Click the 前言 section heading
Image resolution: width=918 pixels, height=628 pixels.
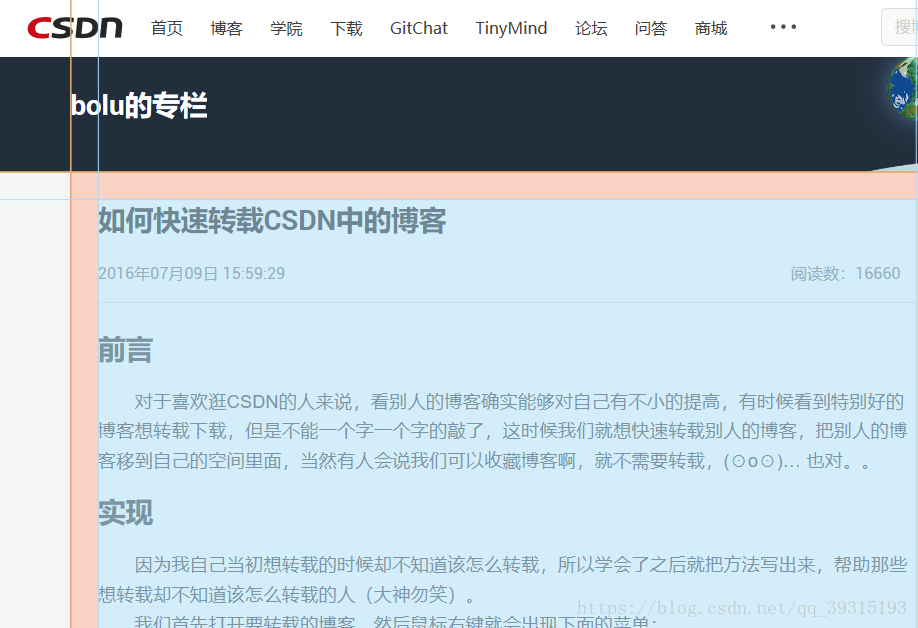pos(123,350)
